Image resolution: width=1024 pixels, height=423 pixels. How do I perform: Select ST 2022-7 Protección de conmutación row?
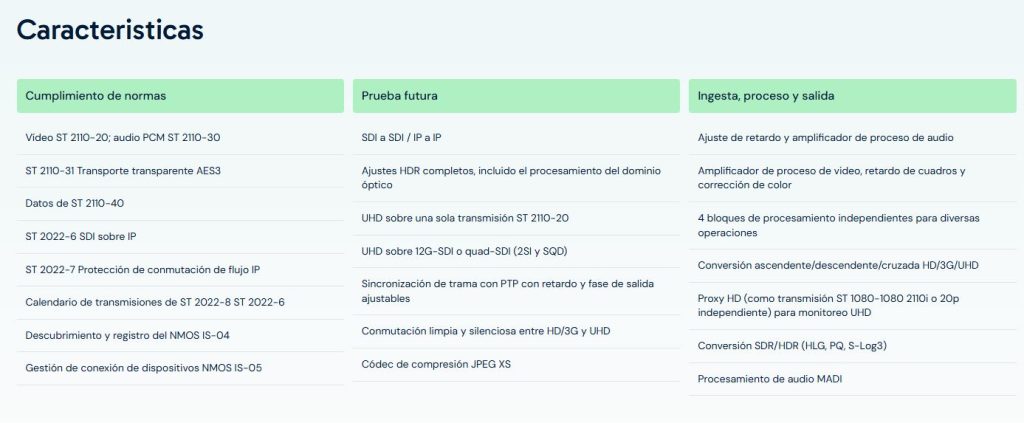click(180, 270)
